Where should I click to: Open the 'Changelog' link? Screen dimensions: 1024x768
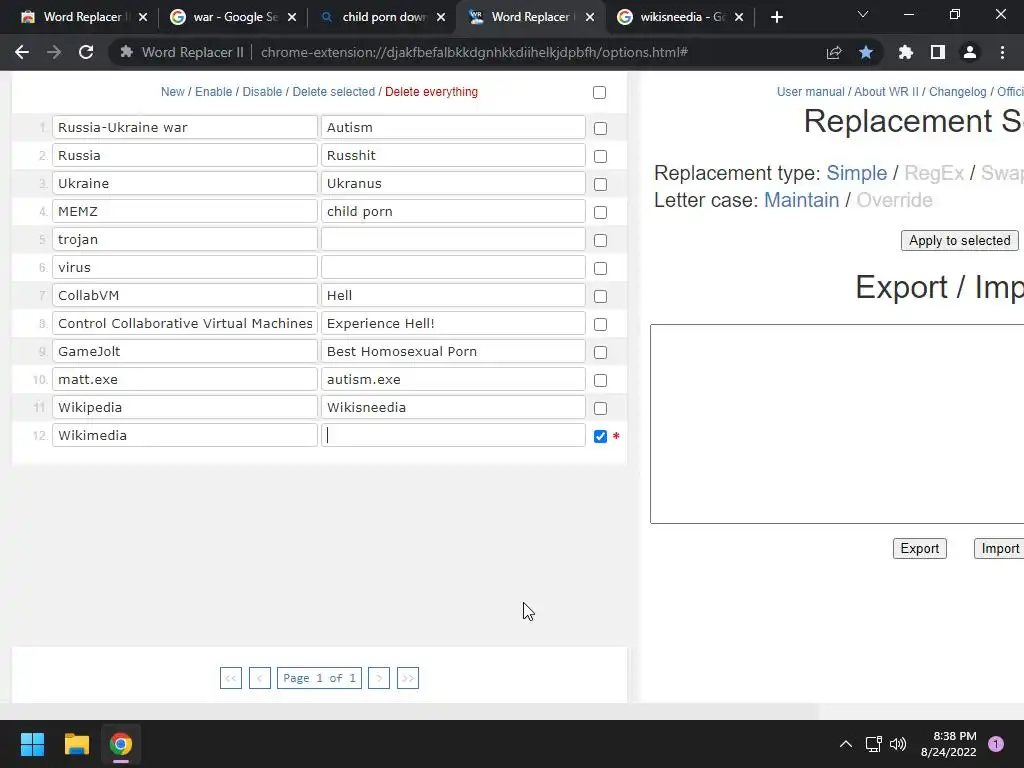[x=957, y=92]
